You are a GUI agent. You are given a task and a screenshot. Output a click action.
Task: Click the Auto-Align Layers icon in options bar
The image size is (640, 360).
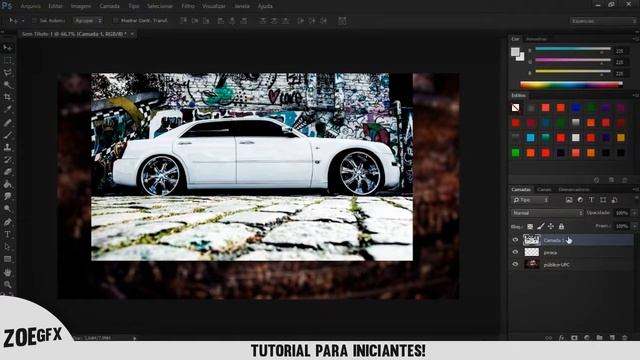coord(342,20)
